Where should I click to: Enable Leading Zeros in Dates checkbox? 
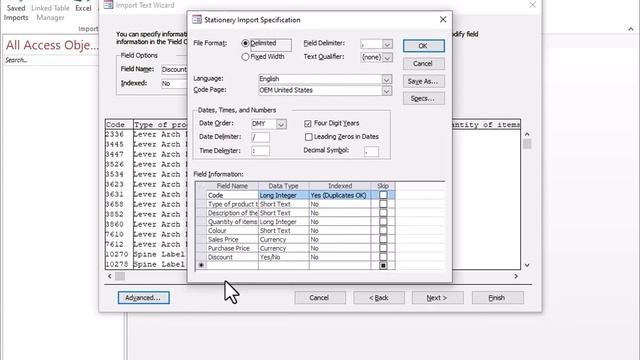[309, 137]
